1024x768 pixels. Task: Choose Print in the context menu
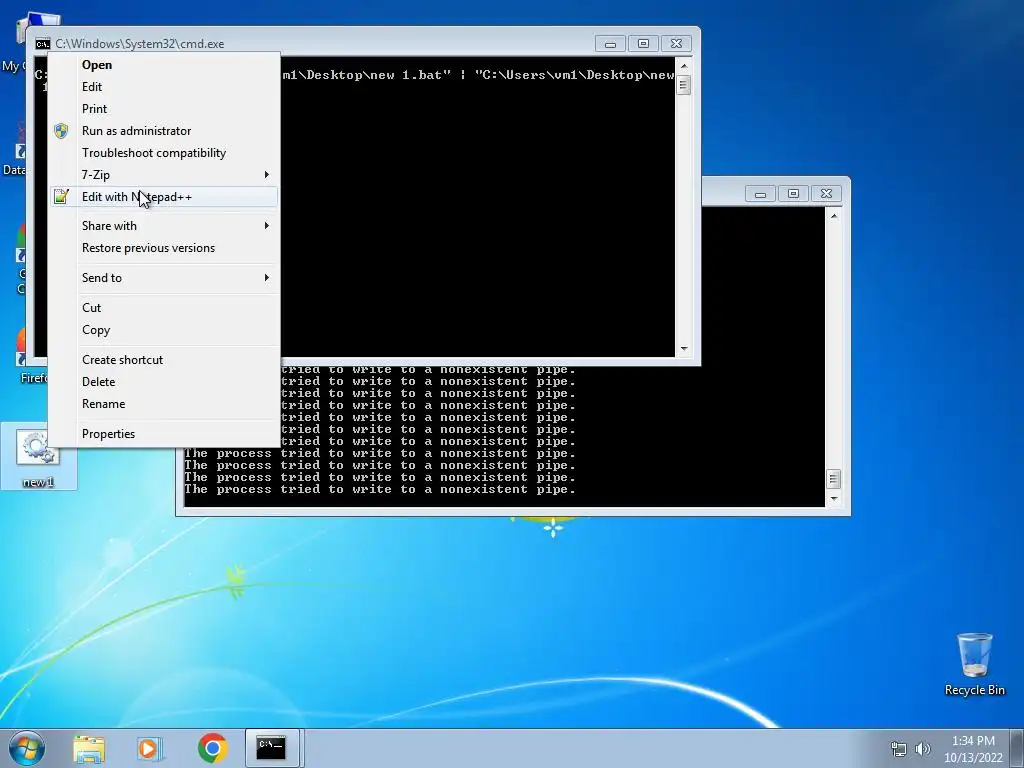[164, 109]
